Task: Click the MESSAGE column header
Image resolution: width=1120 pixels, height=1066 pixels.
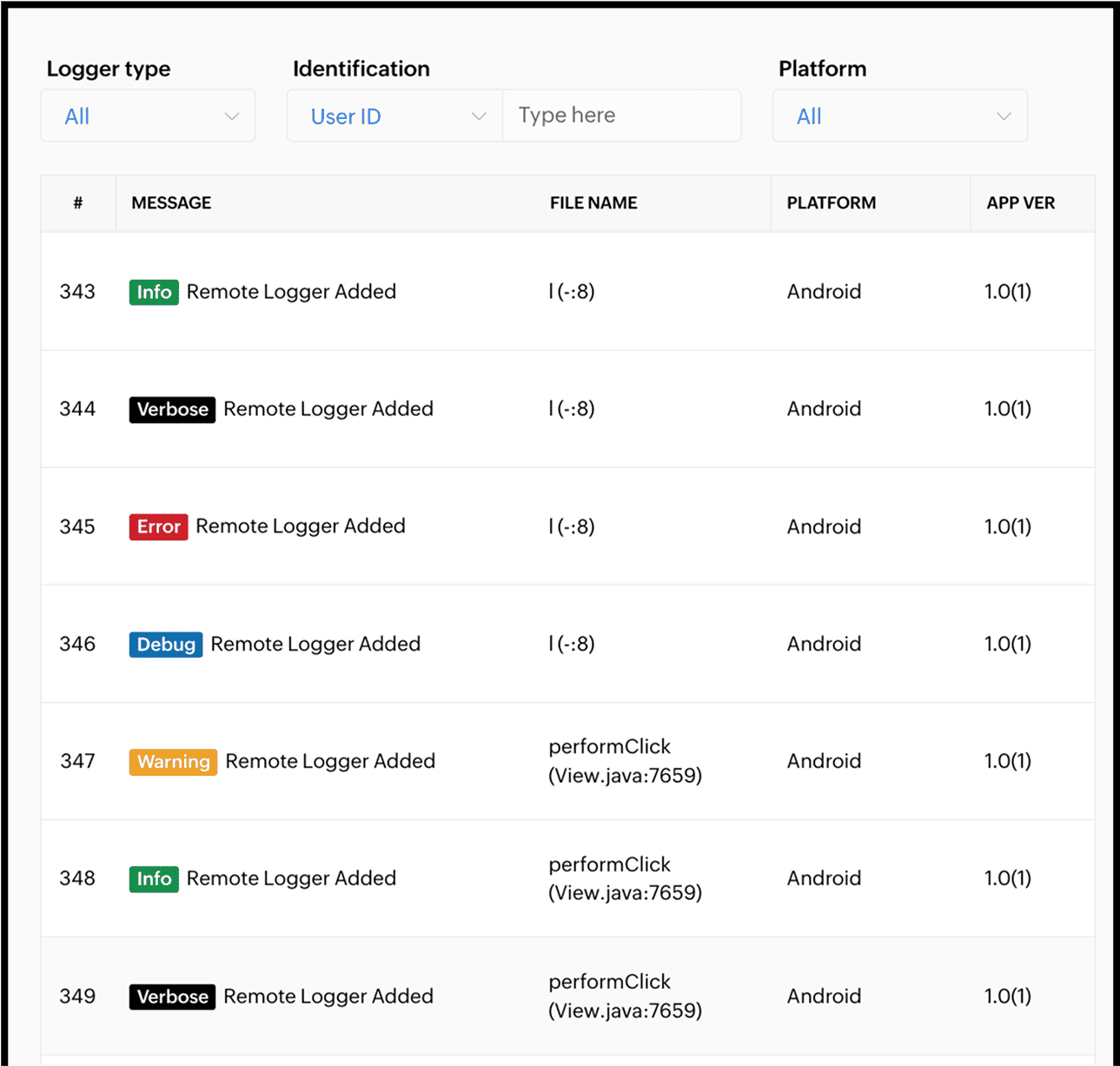Action: 171,203
